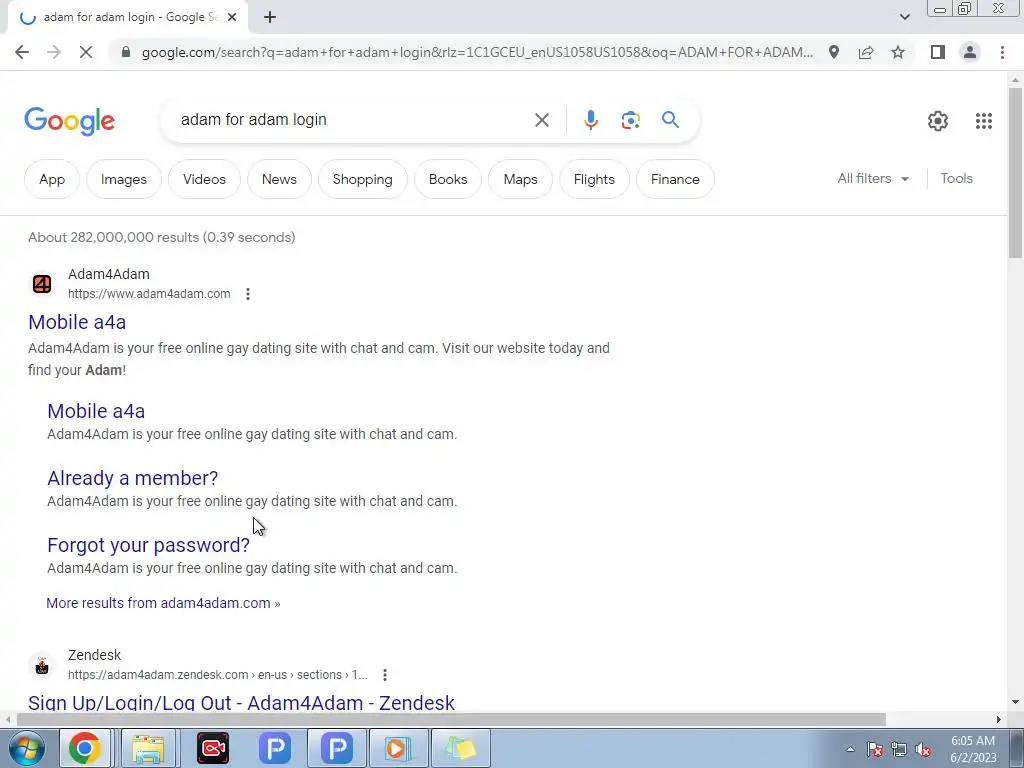Bookmark this page with star icon

[898, 52]
